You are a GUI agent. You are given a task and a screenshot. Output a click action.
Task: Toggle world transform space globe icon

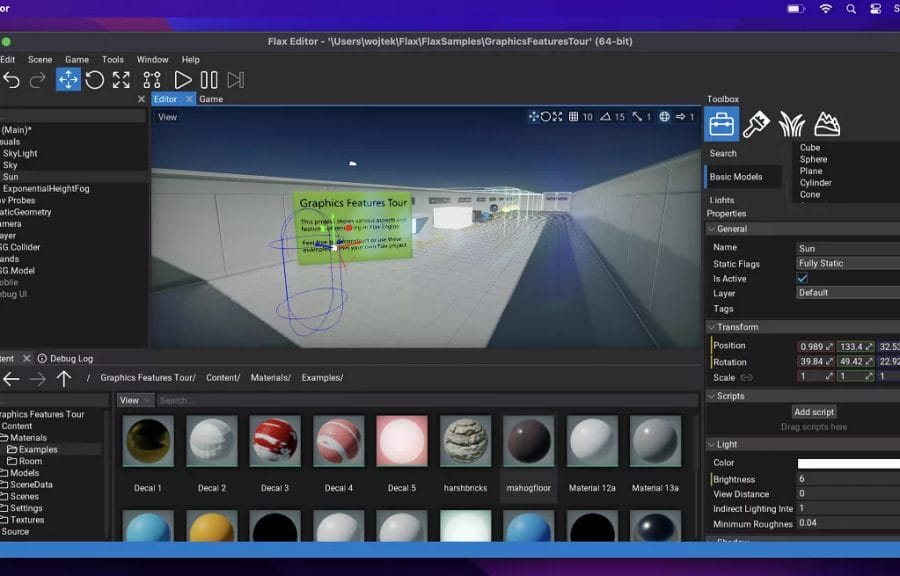pos(664,117)
